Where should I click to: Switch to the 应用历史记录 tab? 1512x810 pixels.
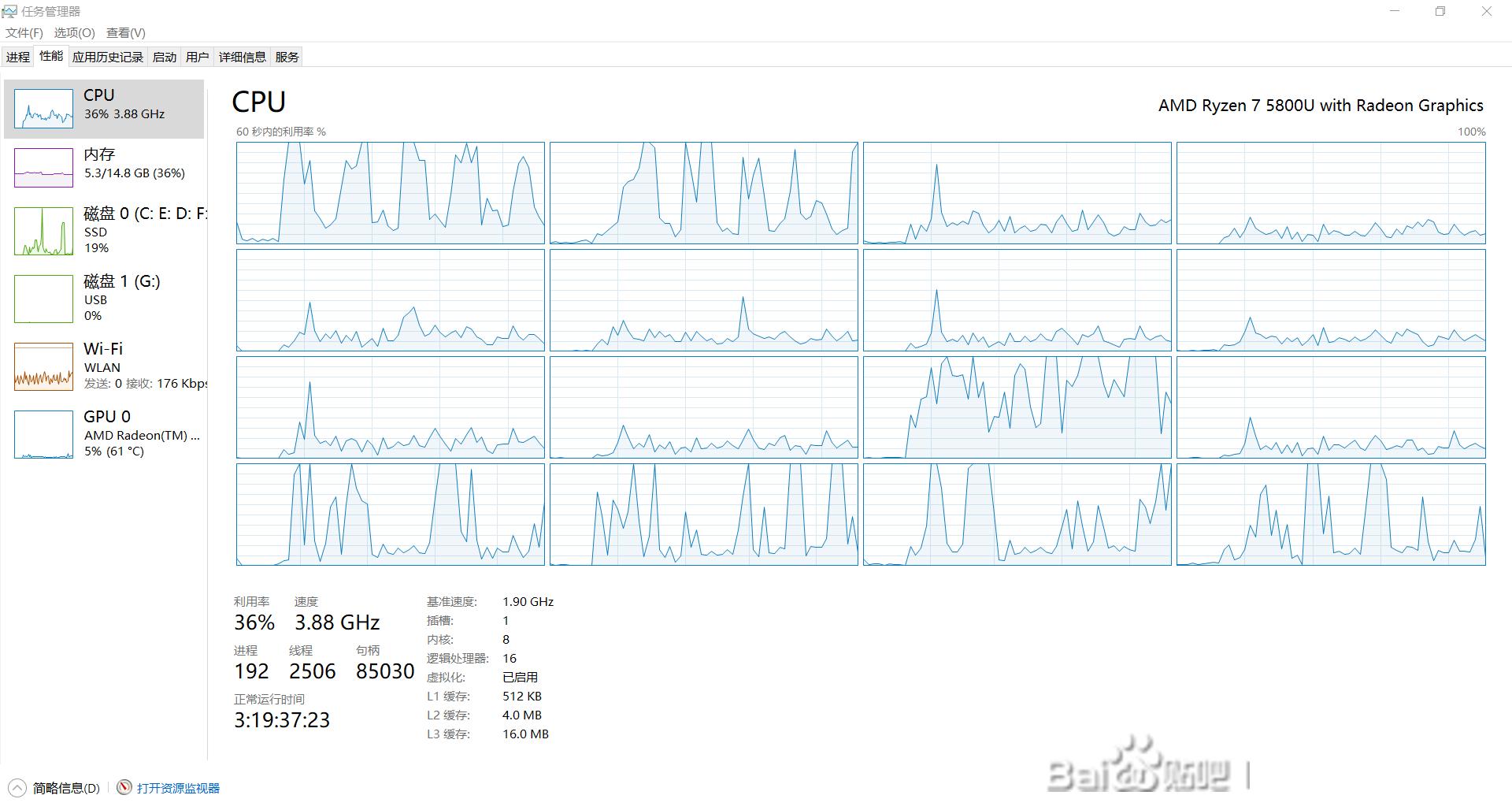(x=108, y=57)
